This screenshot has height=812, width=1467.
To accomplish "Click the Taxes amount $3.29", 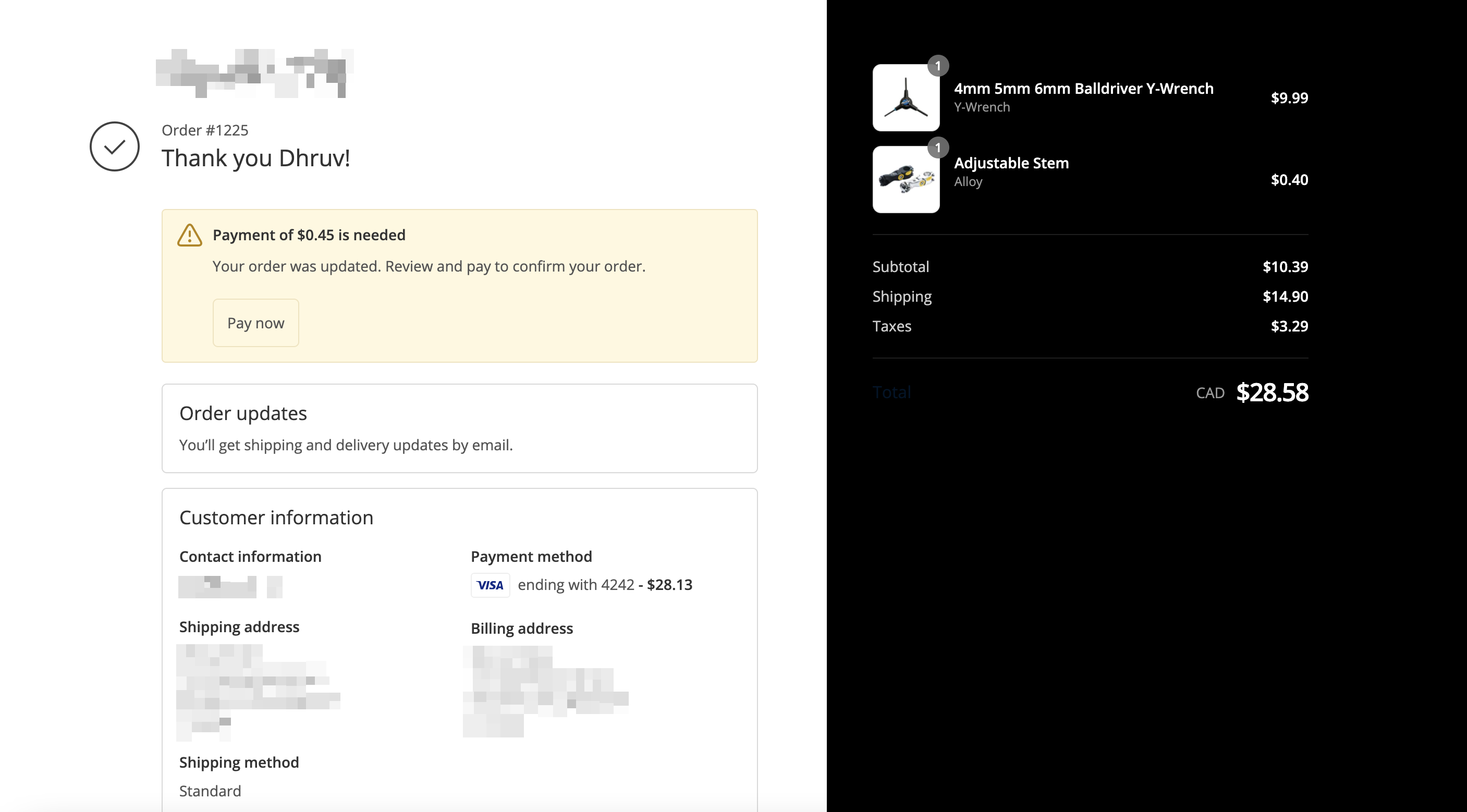I will coord(1289,326).
